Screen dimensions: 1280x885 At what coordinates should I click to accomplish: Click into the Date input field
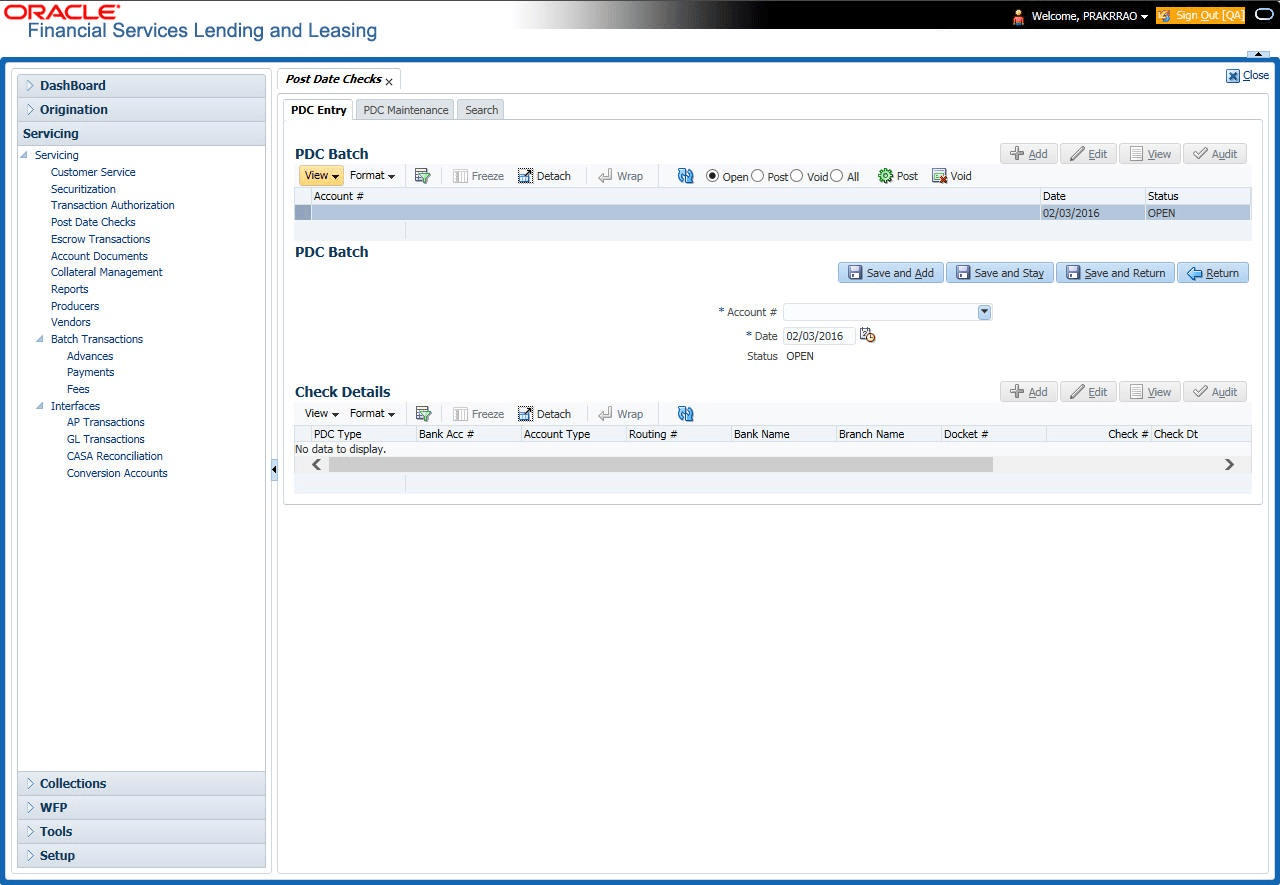[x=819, y=336]
